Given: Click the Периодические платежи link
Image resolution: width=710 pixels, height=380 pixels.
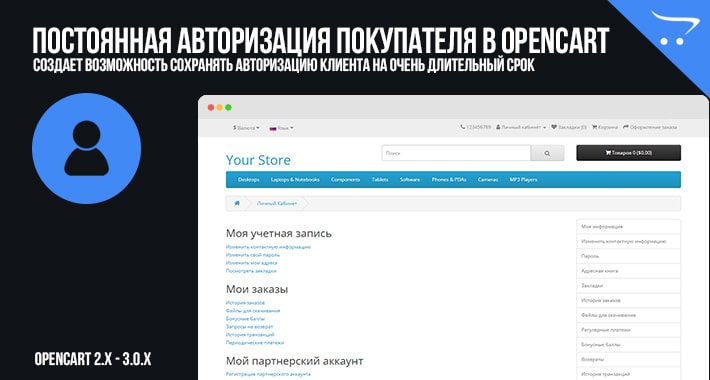Looking at the screenshot, I should 255,343.
